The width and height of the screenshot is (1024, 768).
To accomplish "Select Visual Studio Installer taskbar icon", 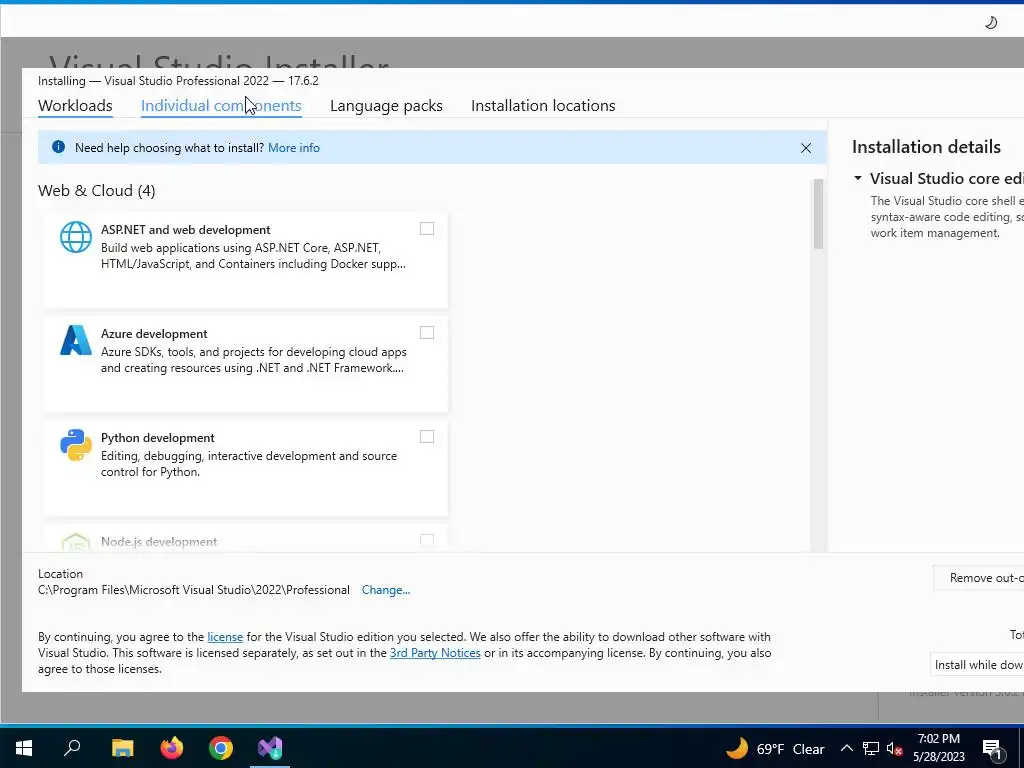I will pyautogui.click(x=270, y=748).
